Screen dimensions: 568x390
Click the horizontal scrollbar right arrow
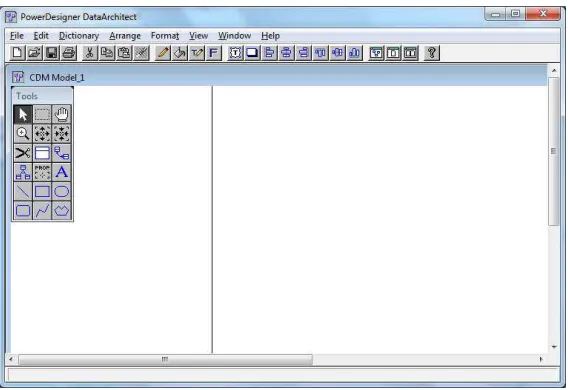pos(541,359)
